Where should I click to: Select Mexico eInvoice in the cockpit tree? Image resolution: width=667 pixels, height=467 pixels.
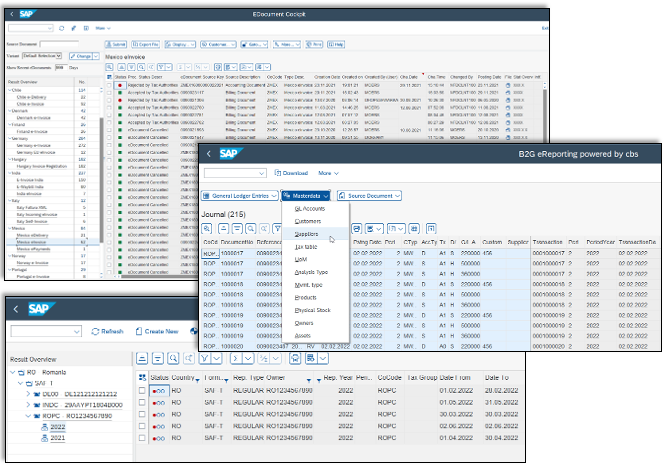coord(31,242)
